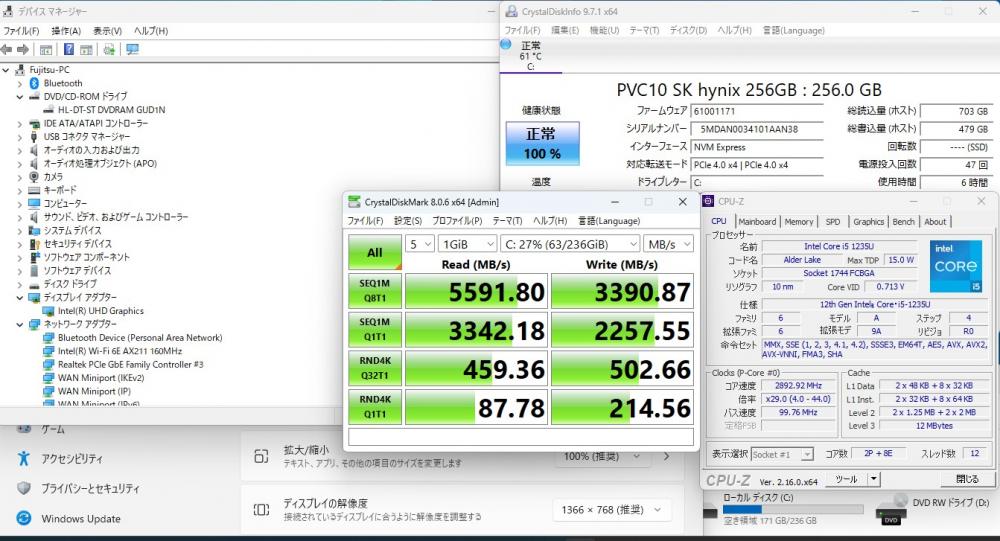The width and height of the screenshot is (1000, 541).
Task: Collapse the DVD/CD-ROM ドライブ node
Action: (18, 96)
